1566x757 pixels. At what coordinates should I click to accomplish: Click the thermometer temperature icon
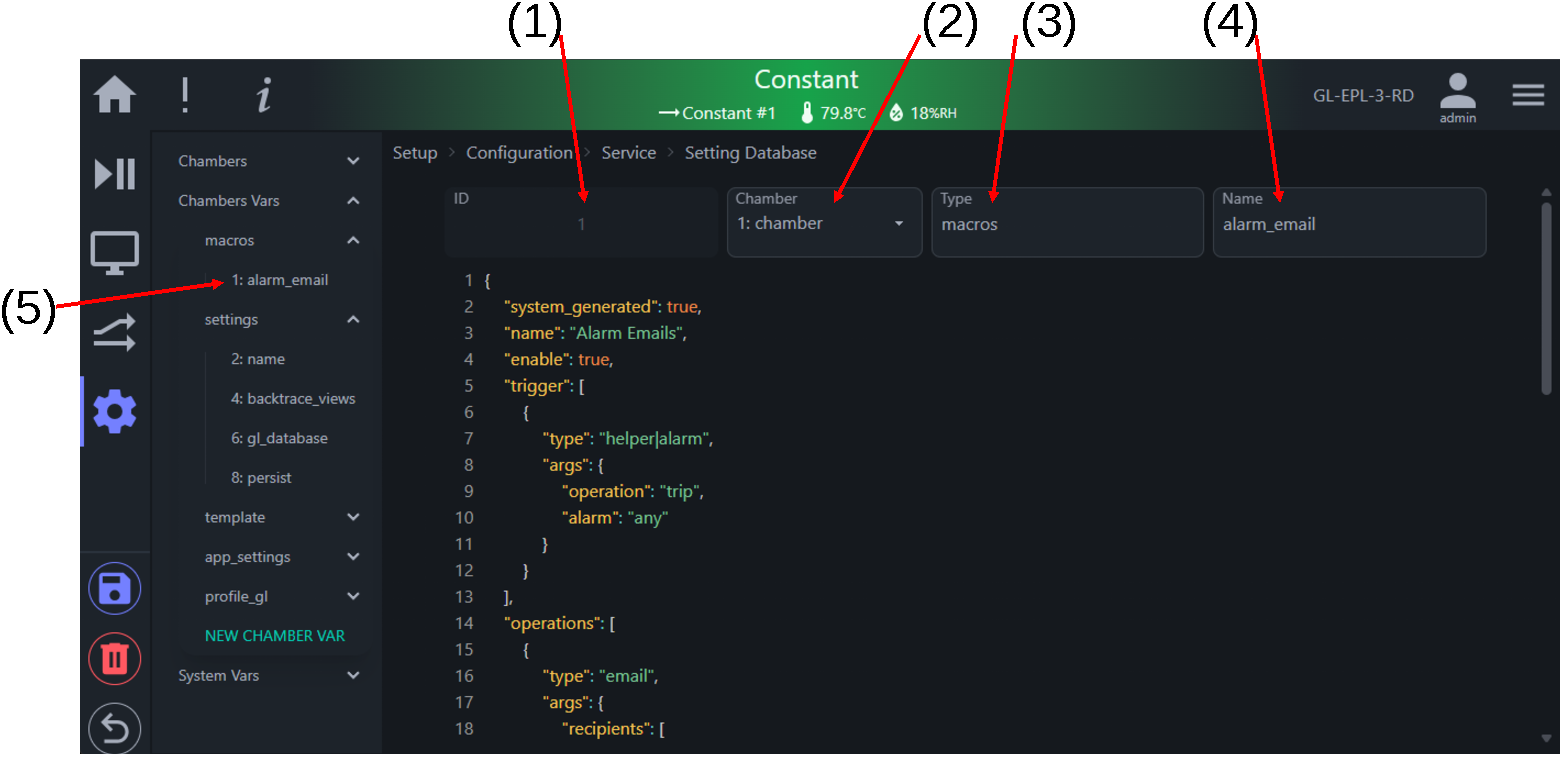(807, 113)
